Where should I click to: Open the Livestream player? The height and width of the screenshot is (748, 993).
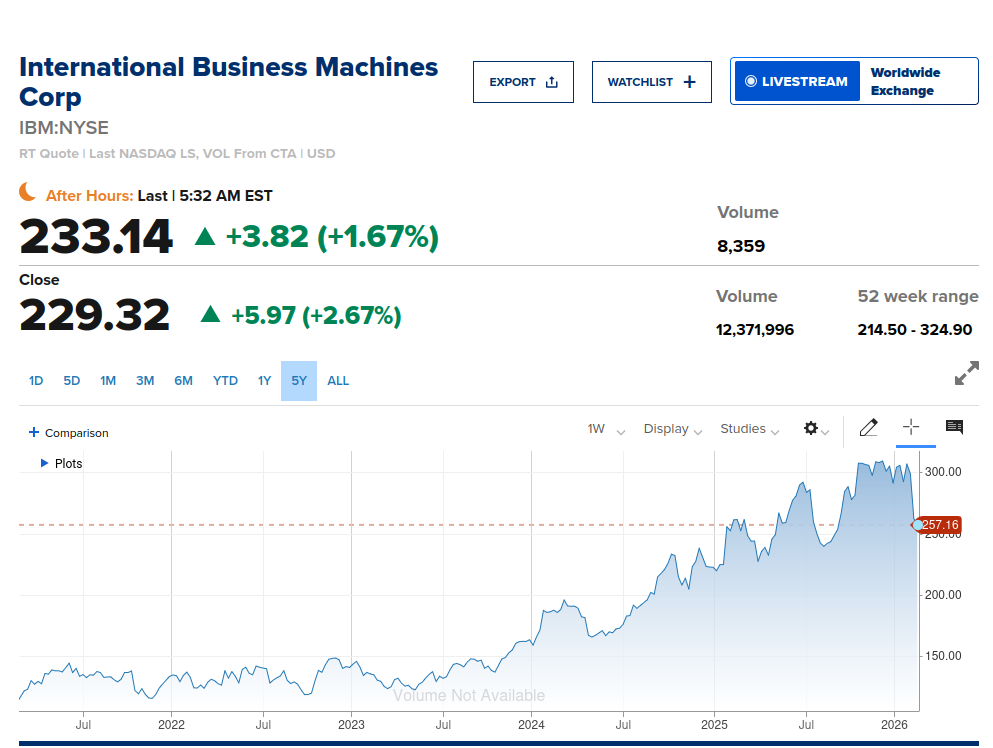pyautogui.click(x=796, y=82)
